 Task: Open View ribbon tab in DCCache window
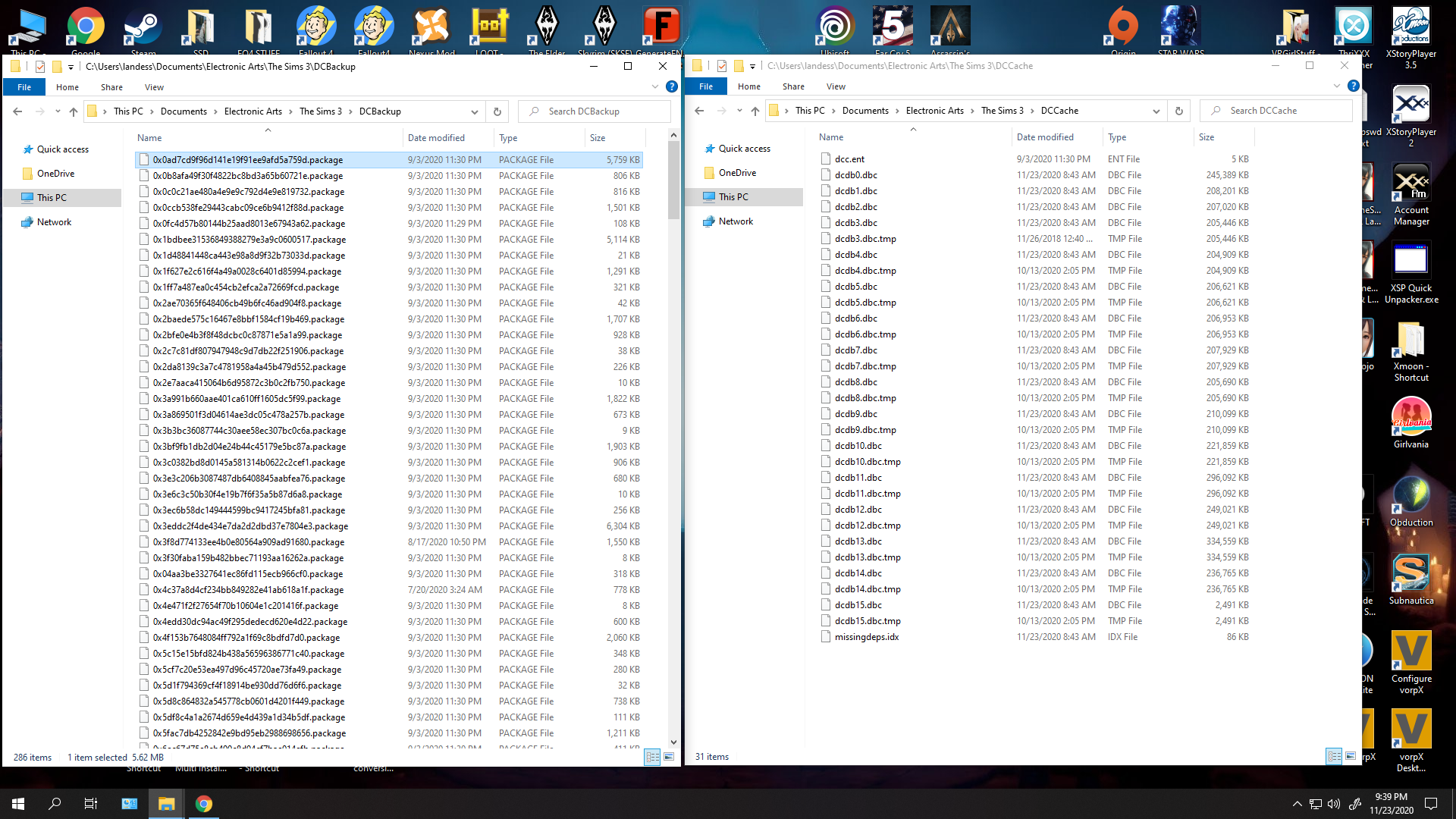point(836,86)
